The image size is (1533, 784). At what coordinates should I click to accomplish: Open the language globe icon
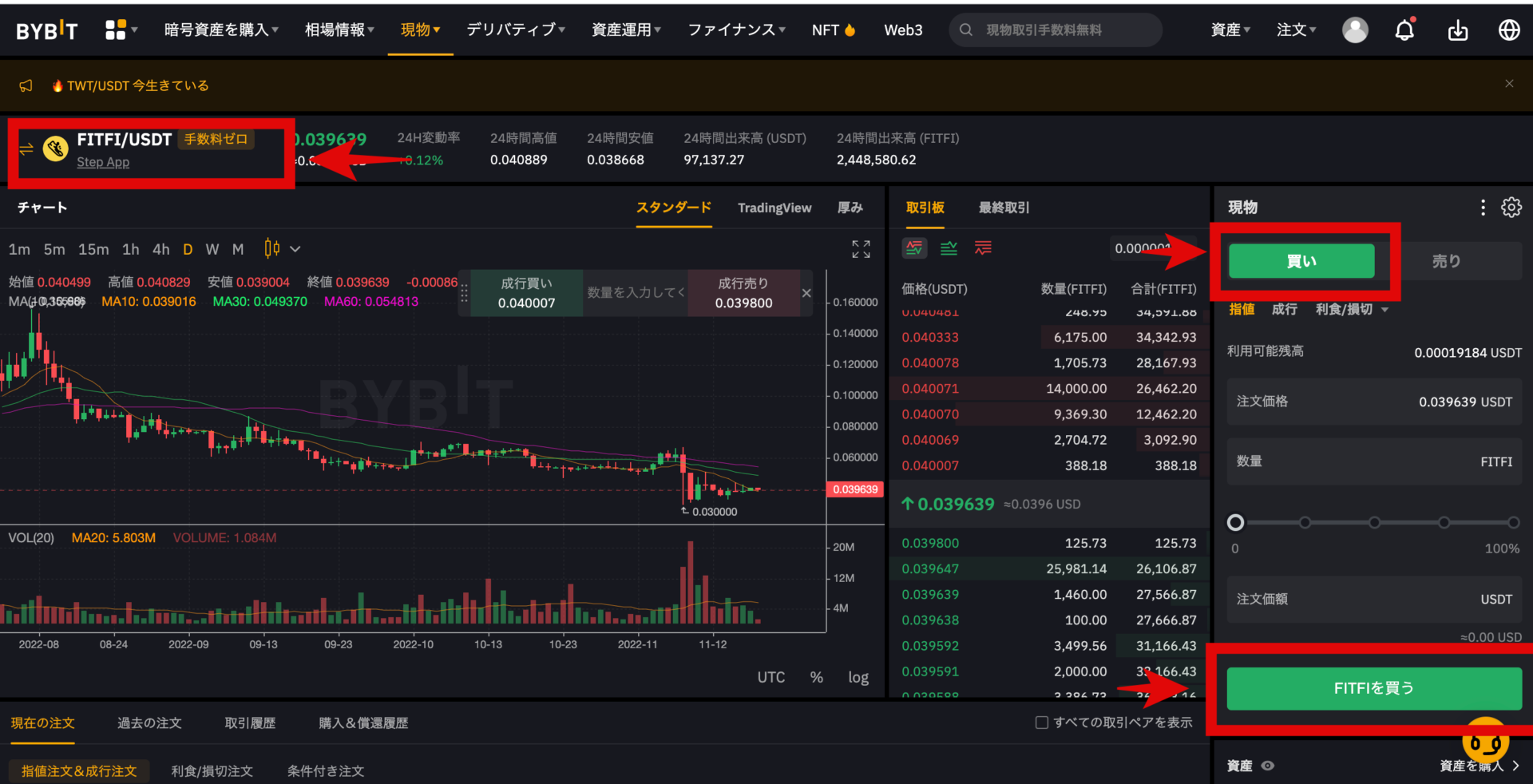[x=1509, y=30]
